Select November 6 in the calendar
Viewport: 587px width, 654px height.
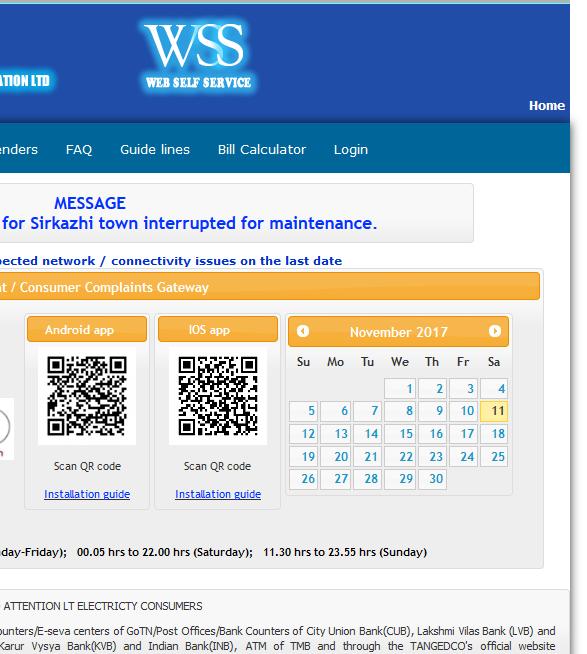(336, 411)
